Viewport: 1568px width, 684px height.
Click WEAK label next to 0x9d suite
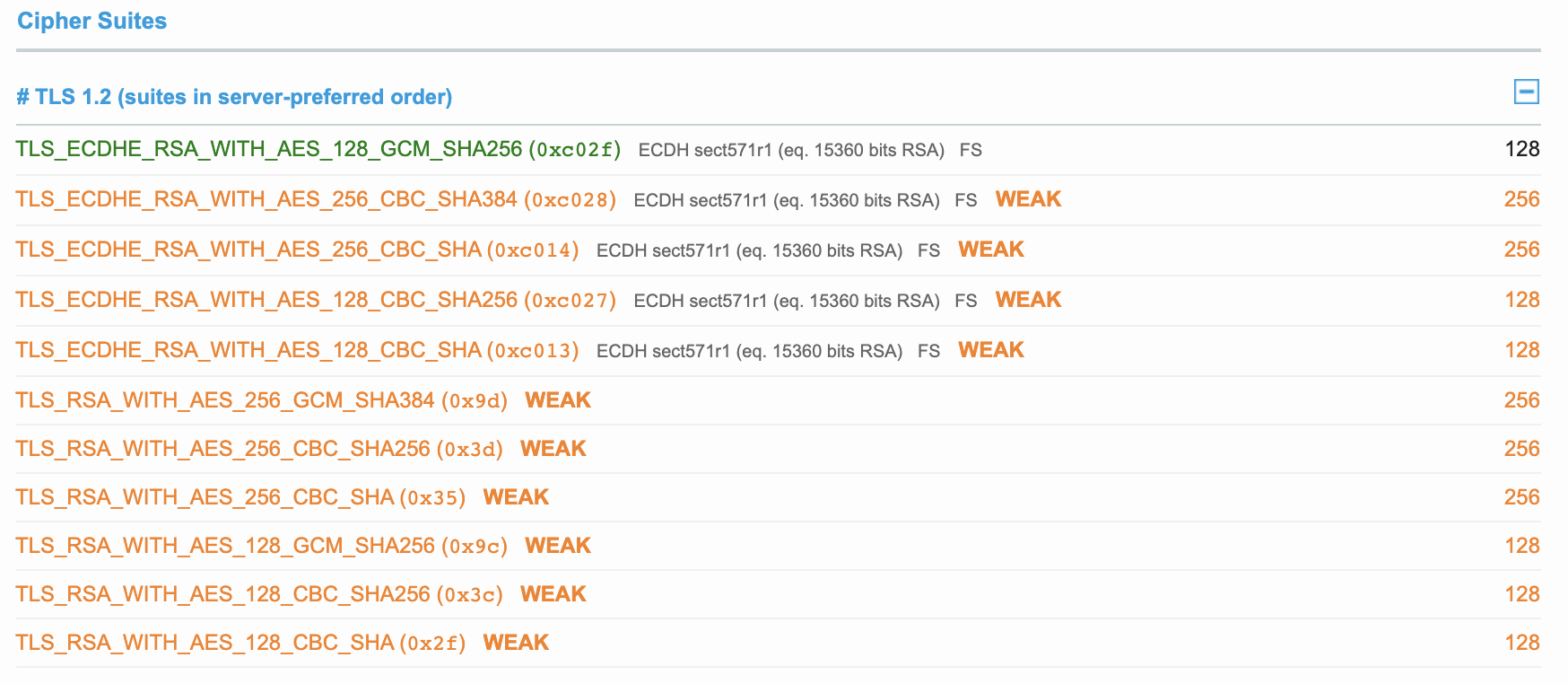click(x=557, y=400)
